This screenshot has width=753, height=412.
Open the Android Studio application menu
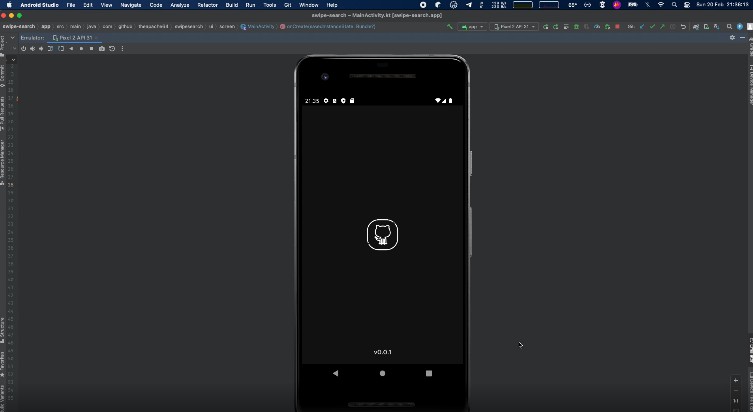pos(39,5)
